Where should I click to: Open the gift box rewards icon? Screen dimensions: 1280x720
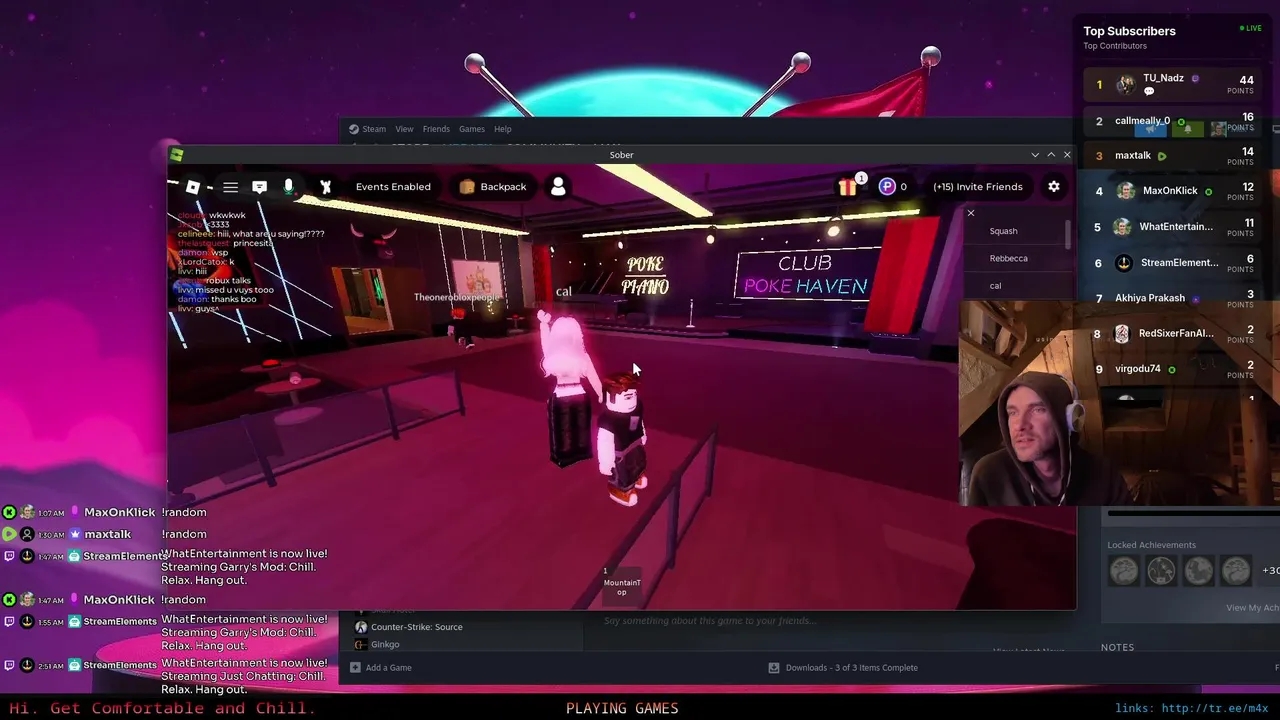848,186
